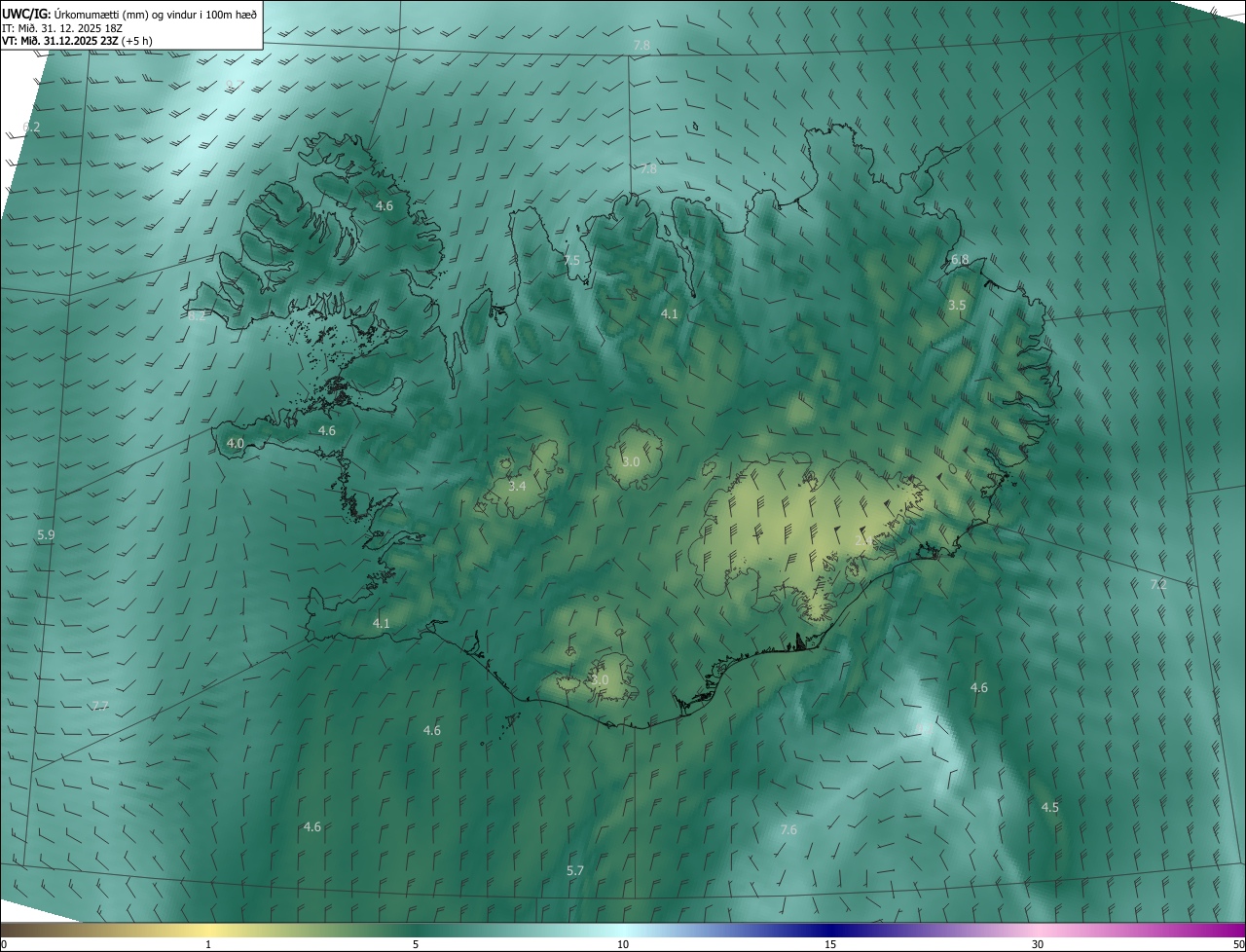Click the 6.8 value label on the map

coord(960,260)
